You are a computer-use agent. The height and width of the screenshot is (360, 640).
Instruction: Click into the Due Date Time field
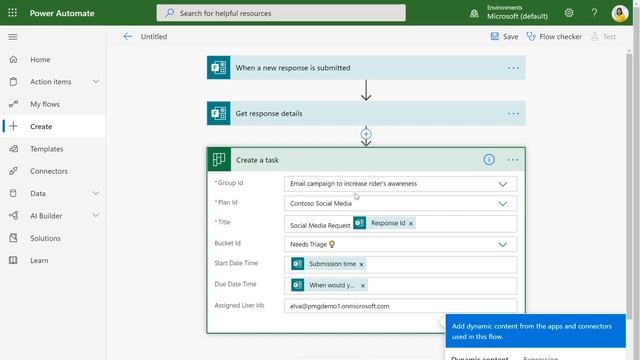pos(400,286)
